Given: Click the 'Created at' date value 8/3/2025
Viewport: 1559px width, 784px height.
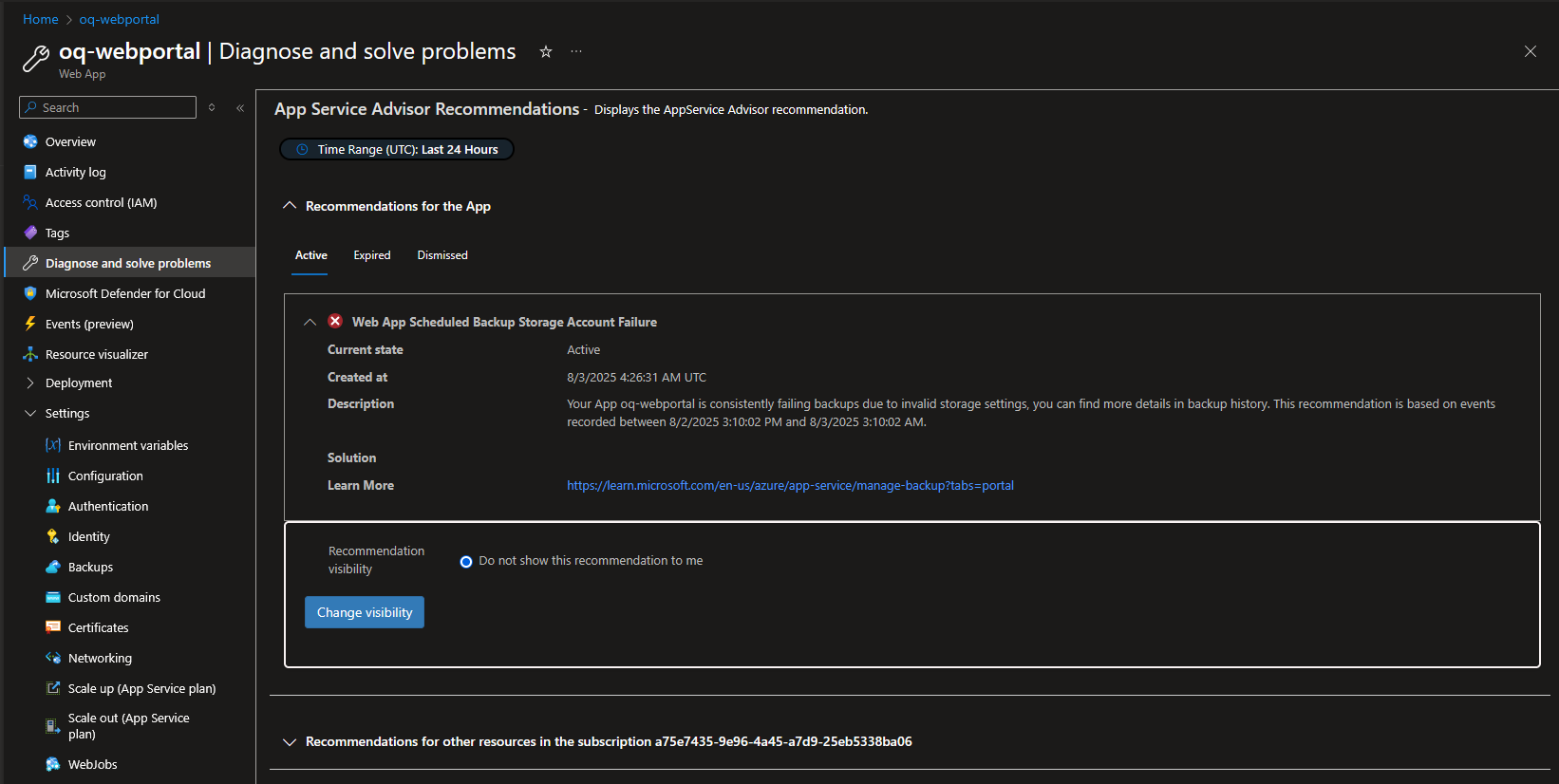Looking at the screenshot, I should tap(636, 377).
